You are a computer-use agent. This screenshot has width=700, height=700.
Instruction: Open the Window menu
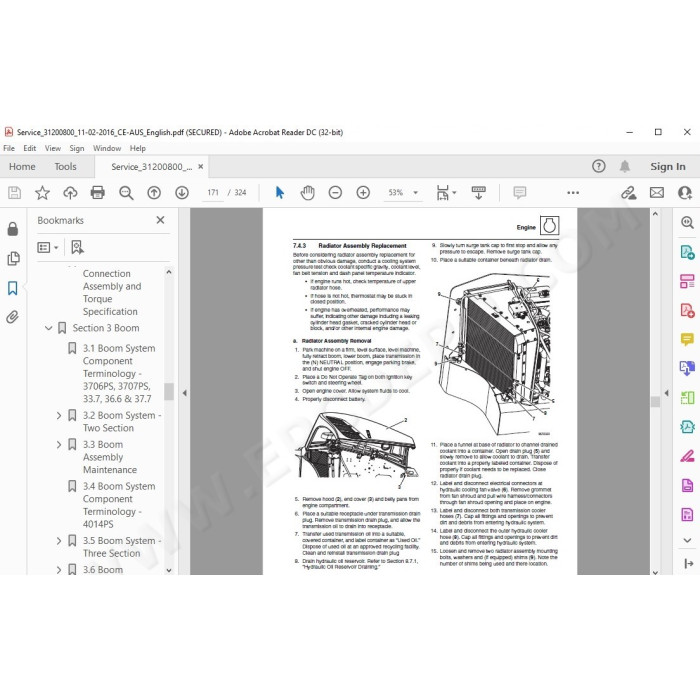coord(107,148)
